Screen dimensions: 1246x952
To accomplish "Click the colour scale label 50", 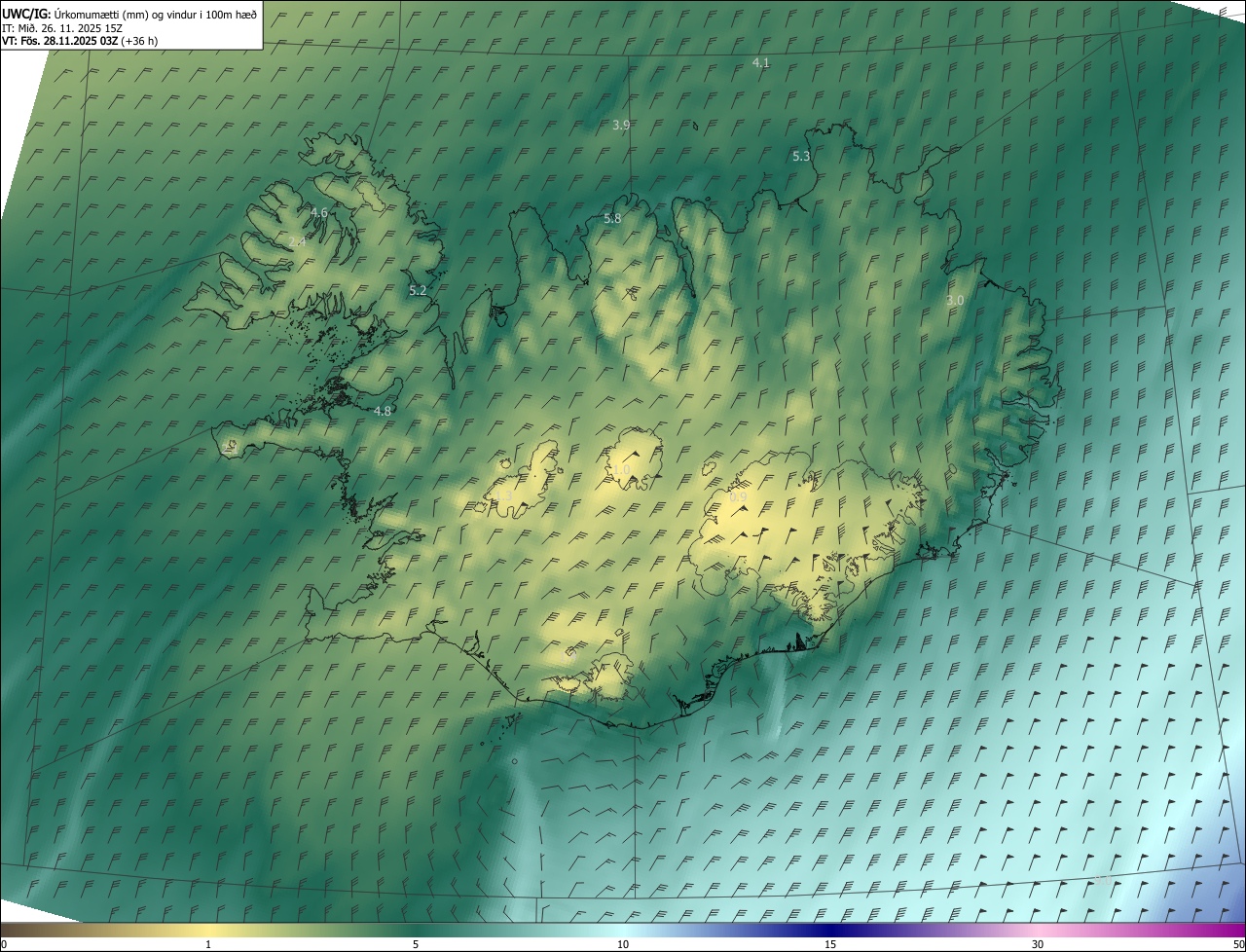I will click(1238, 944).
